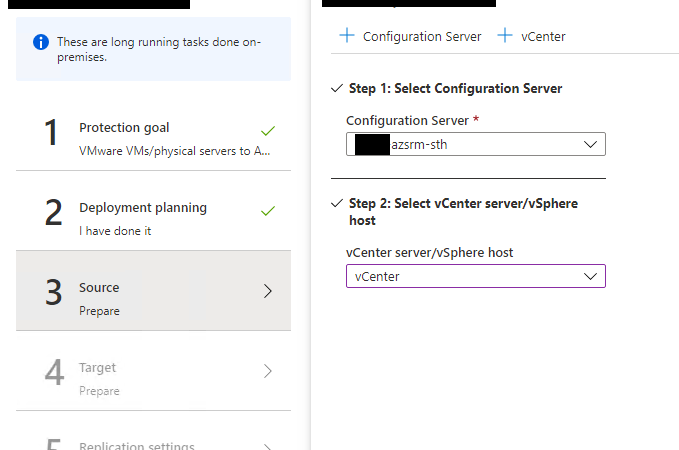Select the Deployment planning step
The height and width of the screenshot is (450, 679).
[x=153, y=210]
